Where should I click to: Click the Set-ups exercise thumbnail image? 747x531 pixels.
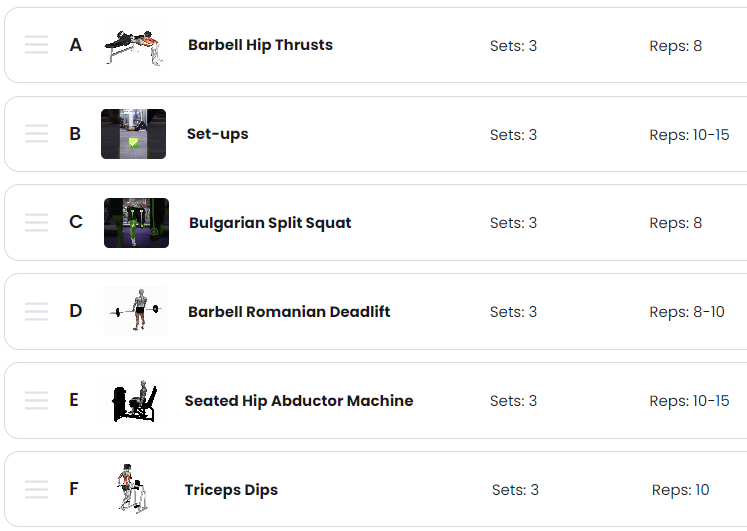point(133,134)
